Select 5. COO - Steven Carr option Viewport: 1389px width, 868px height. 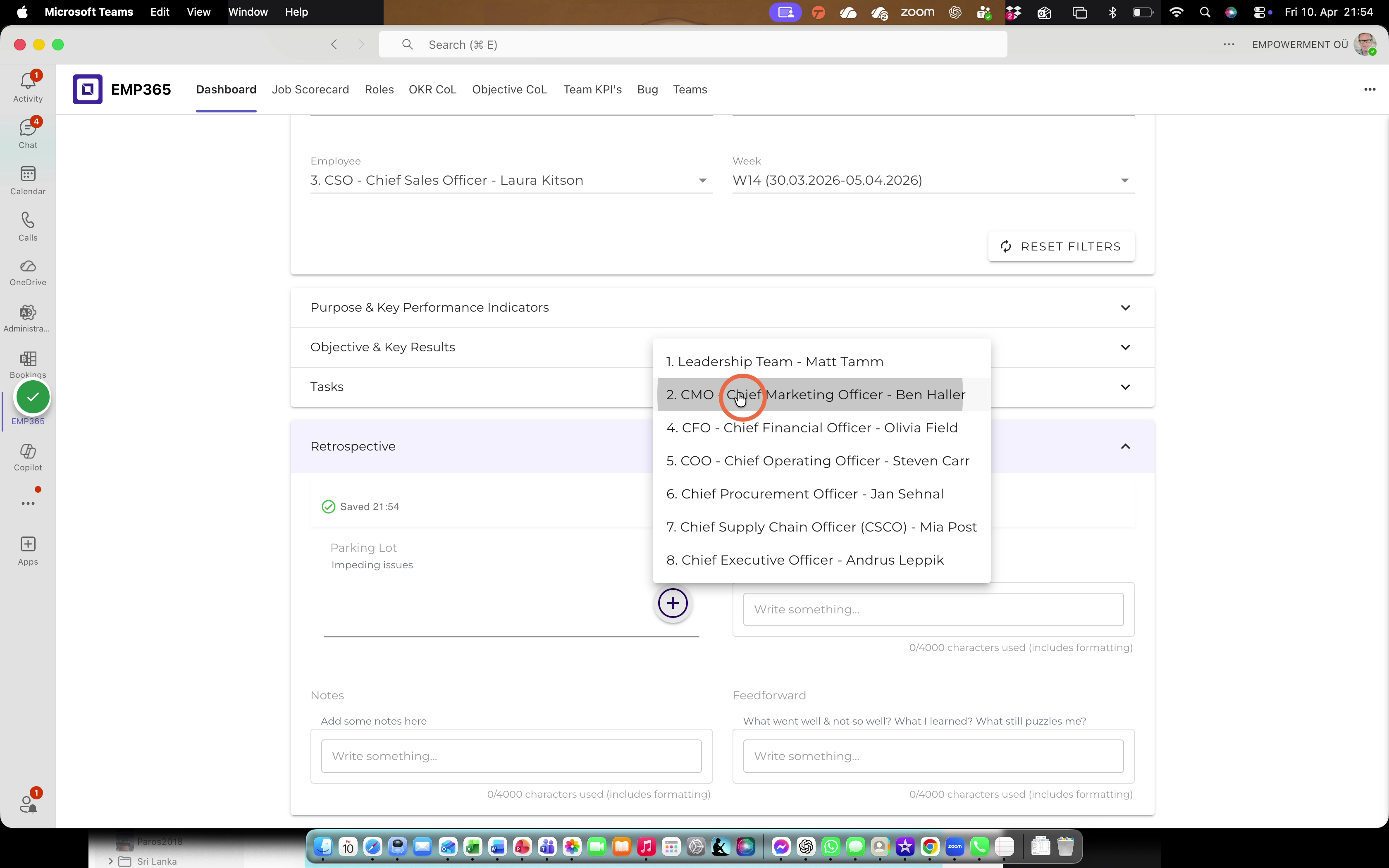821,461
